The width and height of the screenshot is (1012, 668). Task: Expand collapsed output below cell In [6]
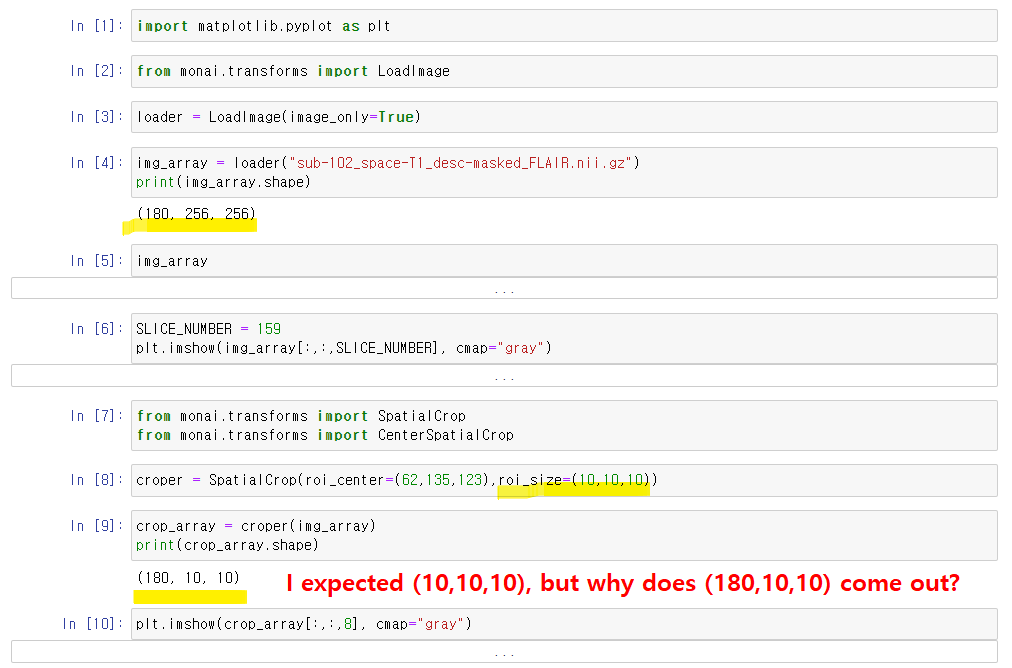pos(504,376)
